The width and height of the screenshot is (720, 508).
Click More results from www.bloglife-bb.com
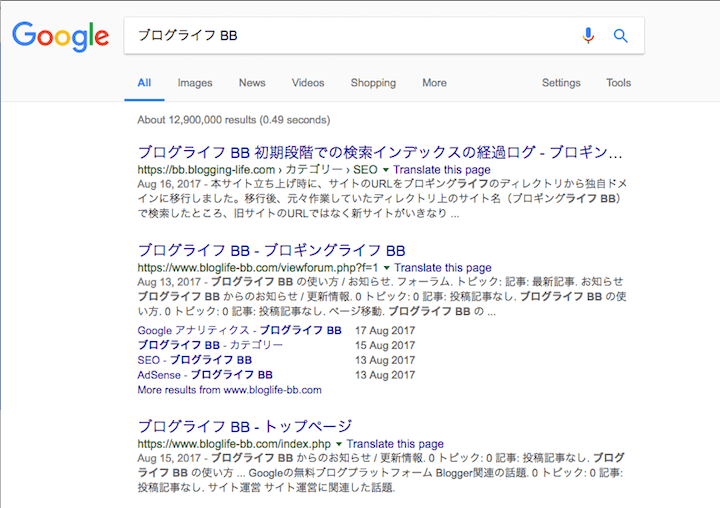point(229,390)
